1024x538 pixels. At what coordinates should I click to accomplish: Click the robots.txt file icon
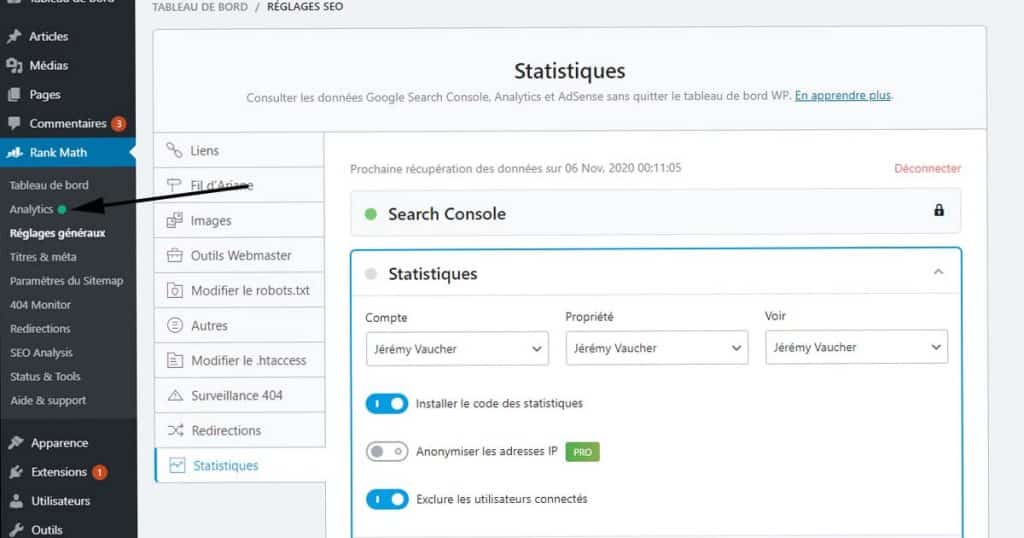coord(175,291)
